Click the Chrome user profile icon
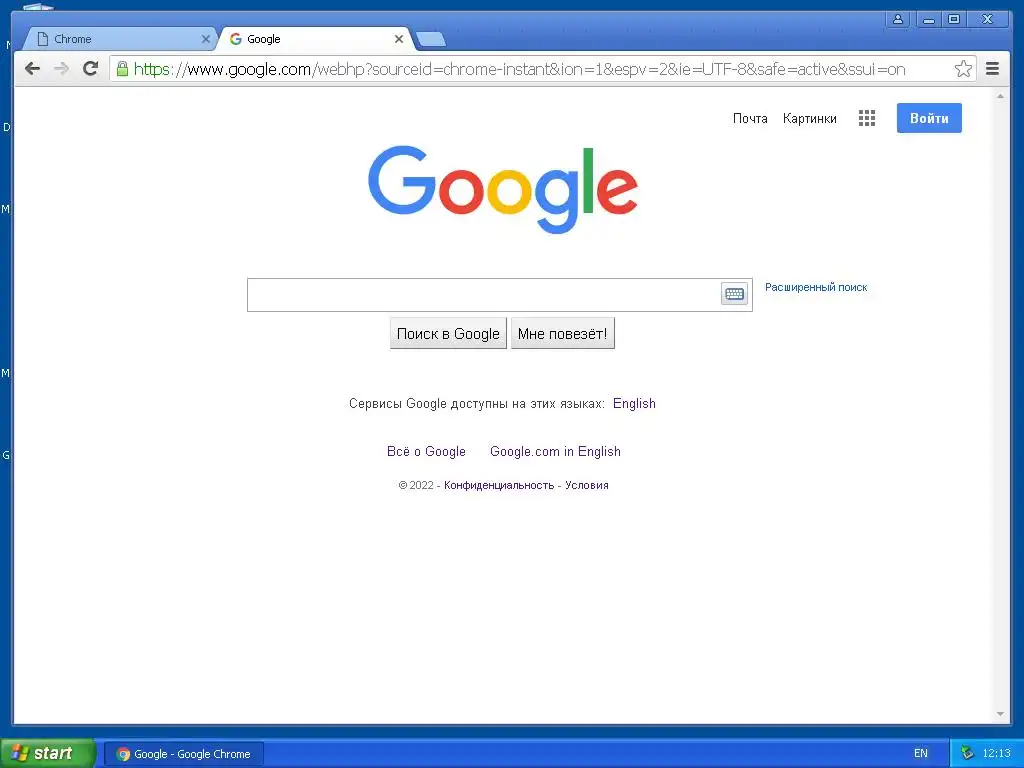 898,19
